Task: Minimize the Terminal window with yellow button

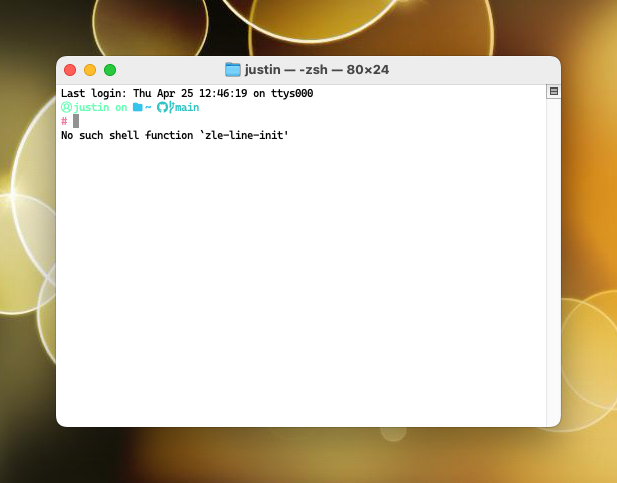Action: click(x=90, y=70)
